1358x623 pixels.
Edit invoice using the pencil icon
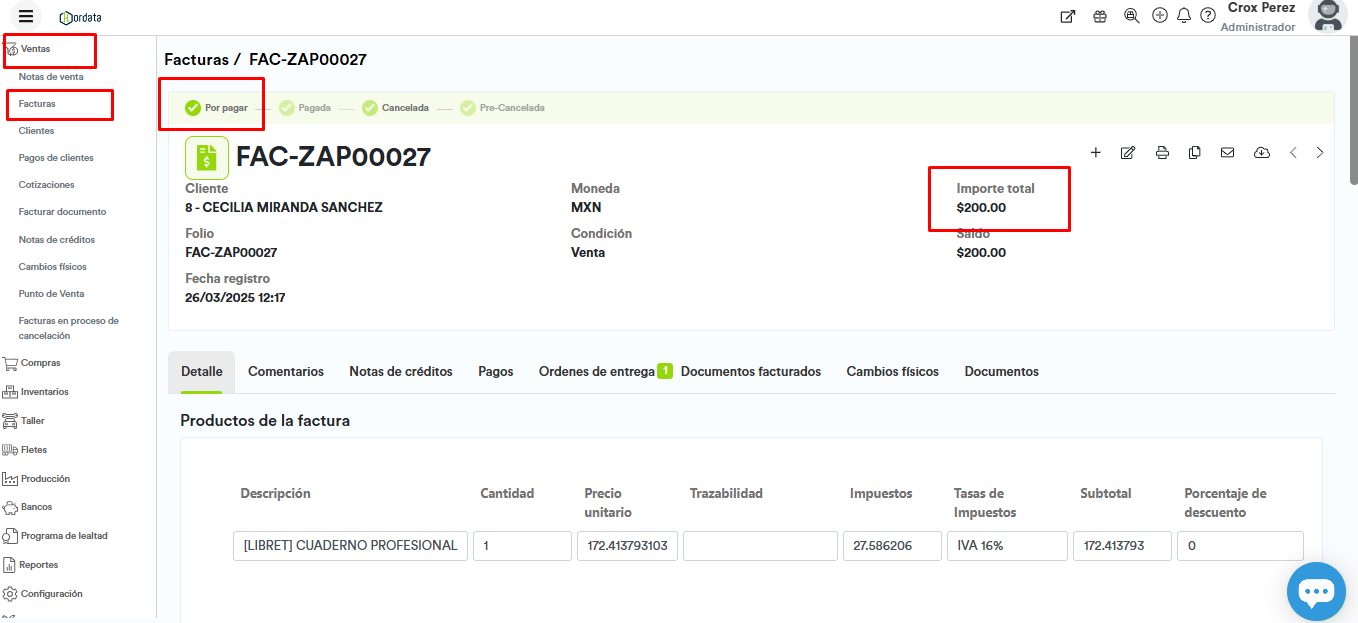[x=1128, y=153]
